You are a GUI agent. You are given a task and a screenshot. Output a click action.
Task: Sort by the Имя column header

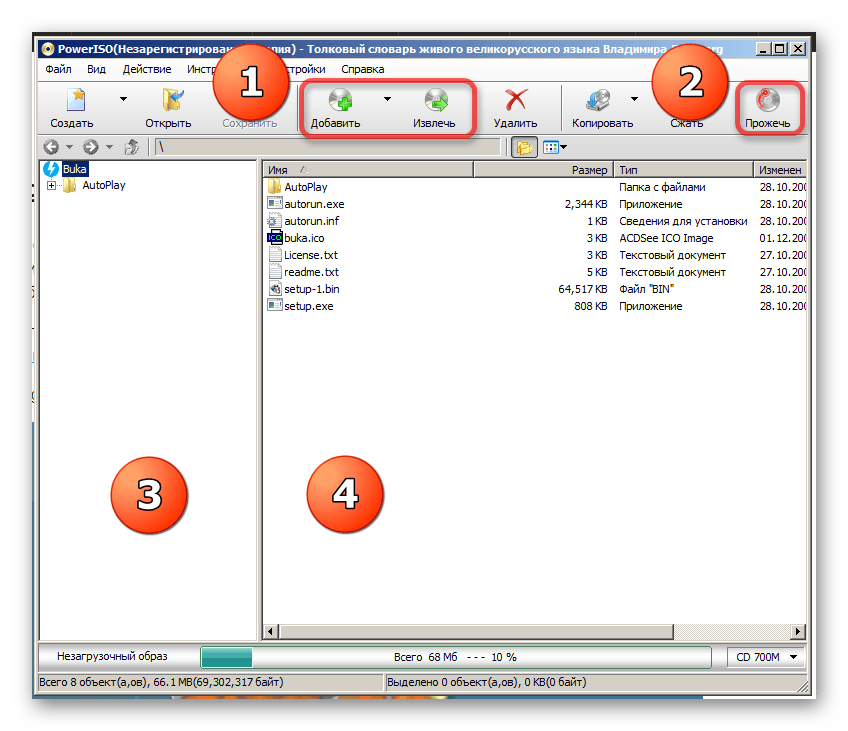pos(368,170)
